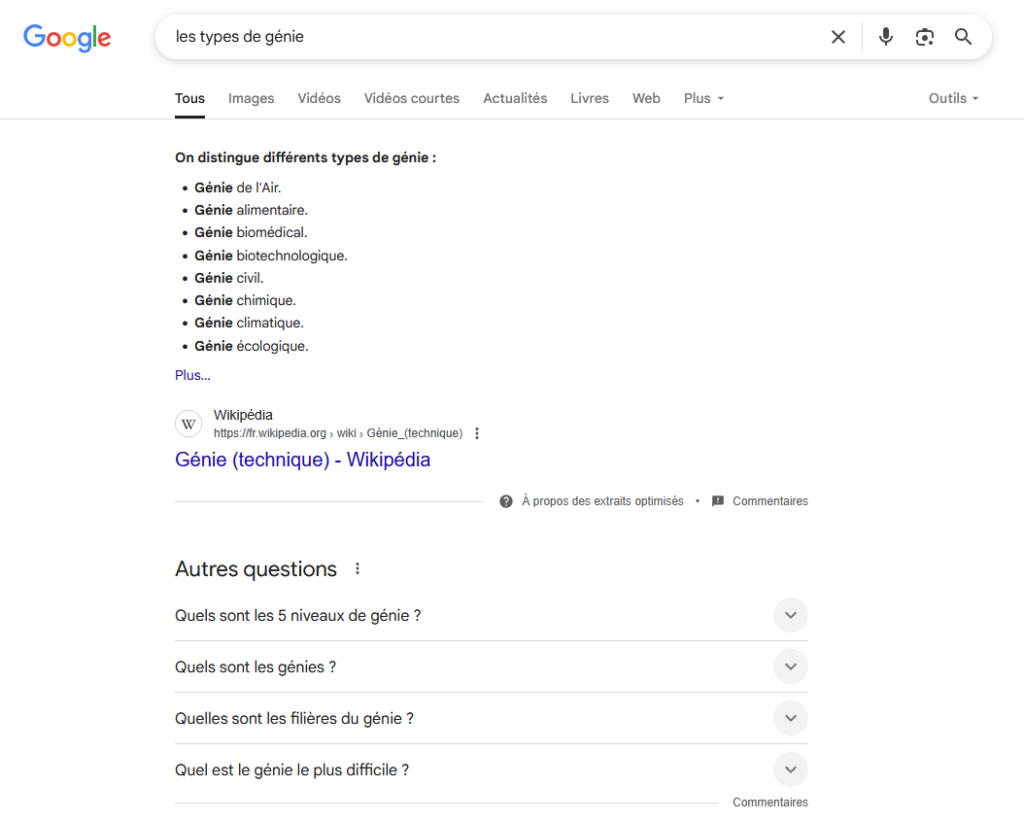Expand 'Quelles sont les filières du génie ?'
Screen dimensions: 1024x820
(491, 718)
